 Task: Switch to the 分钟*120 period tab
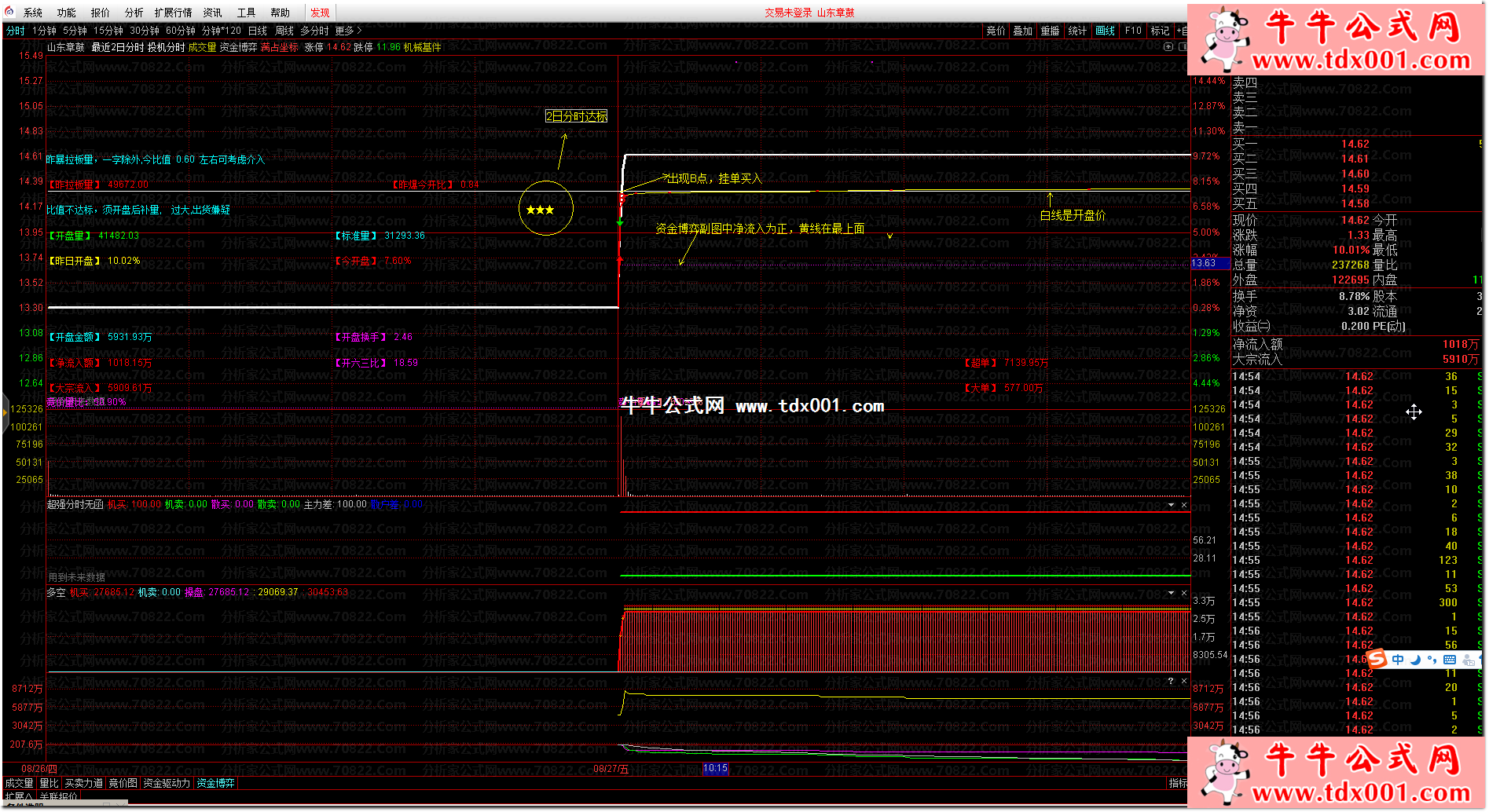coord(222,31)
